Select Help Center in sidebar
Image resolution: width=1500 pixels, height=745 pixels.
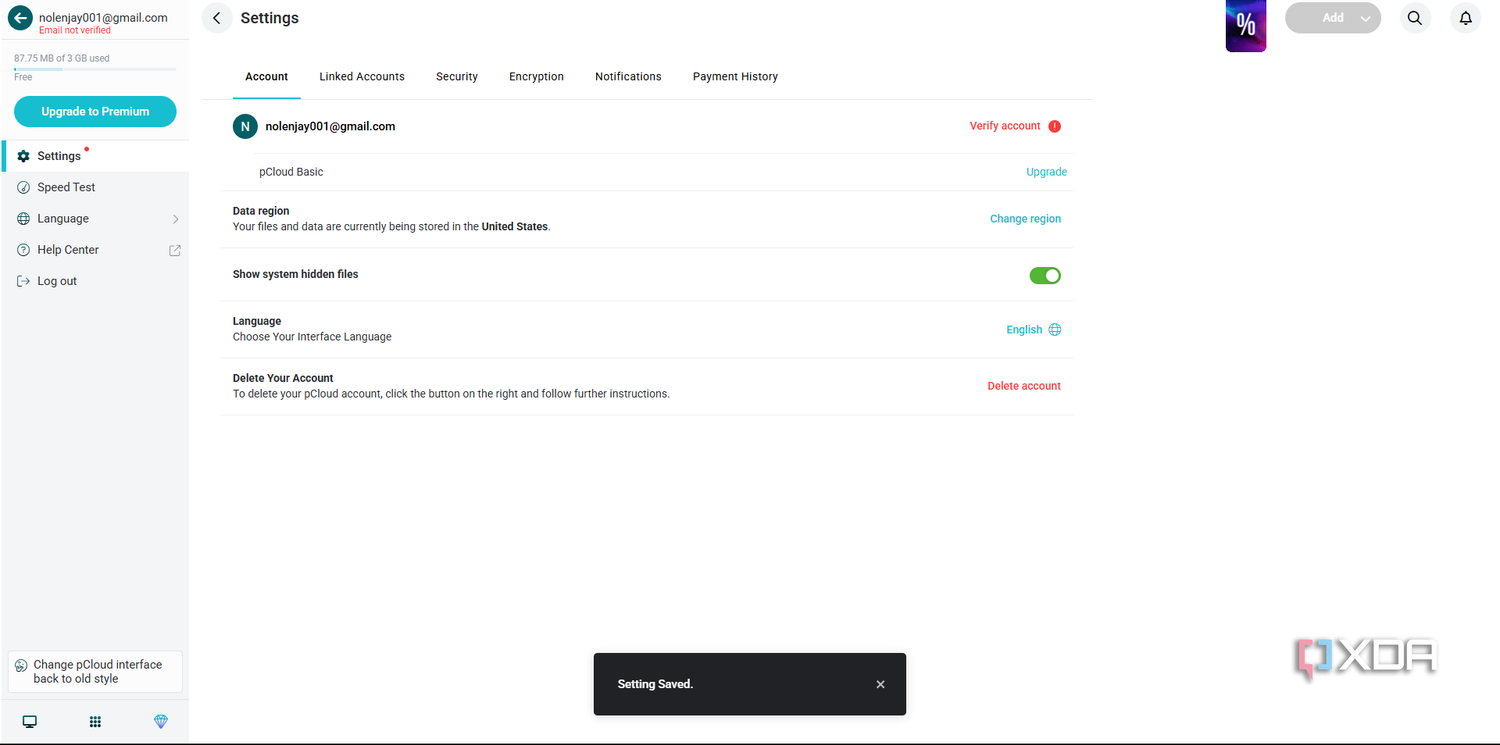95,250
